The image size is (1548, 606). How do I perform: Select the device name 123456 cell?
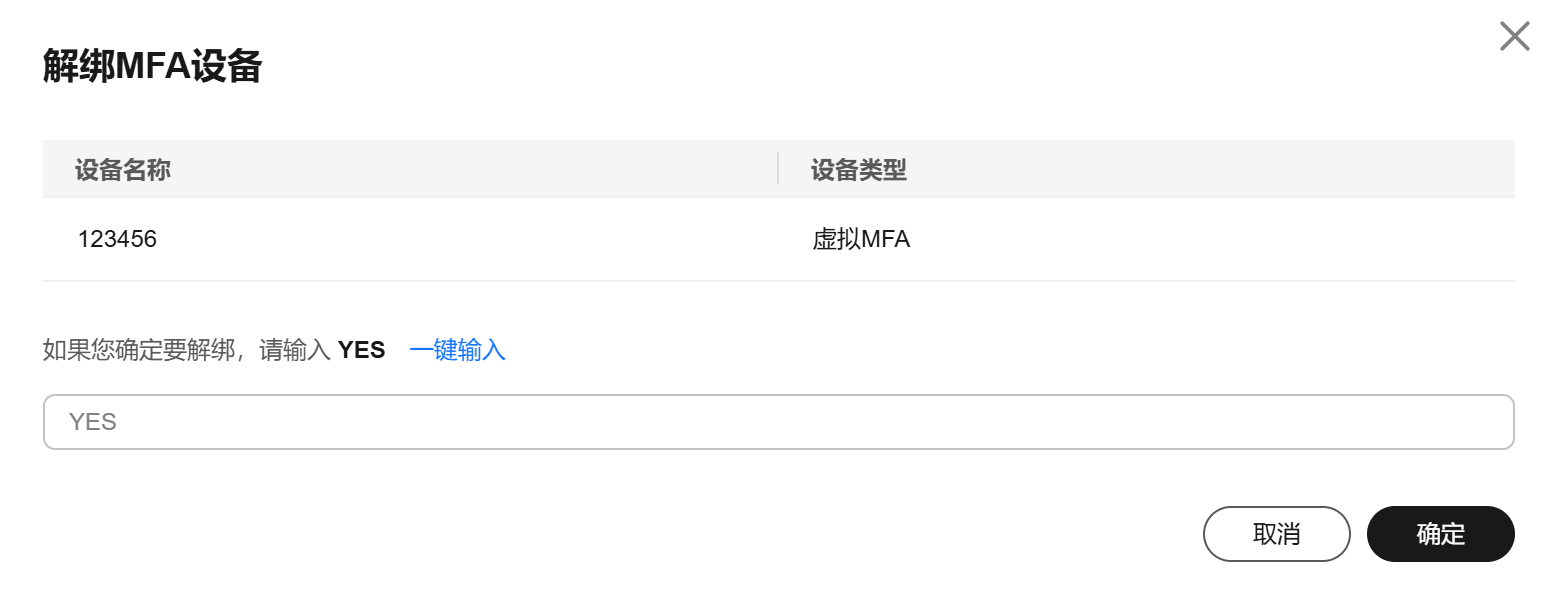click(117, 240)
